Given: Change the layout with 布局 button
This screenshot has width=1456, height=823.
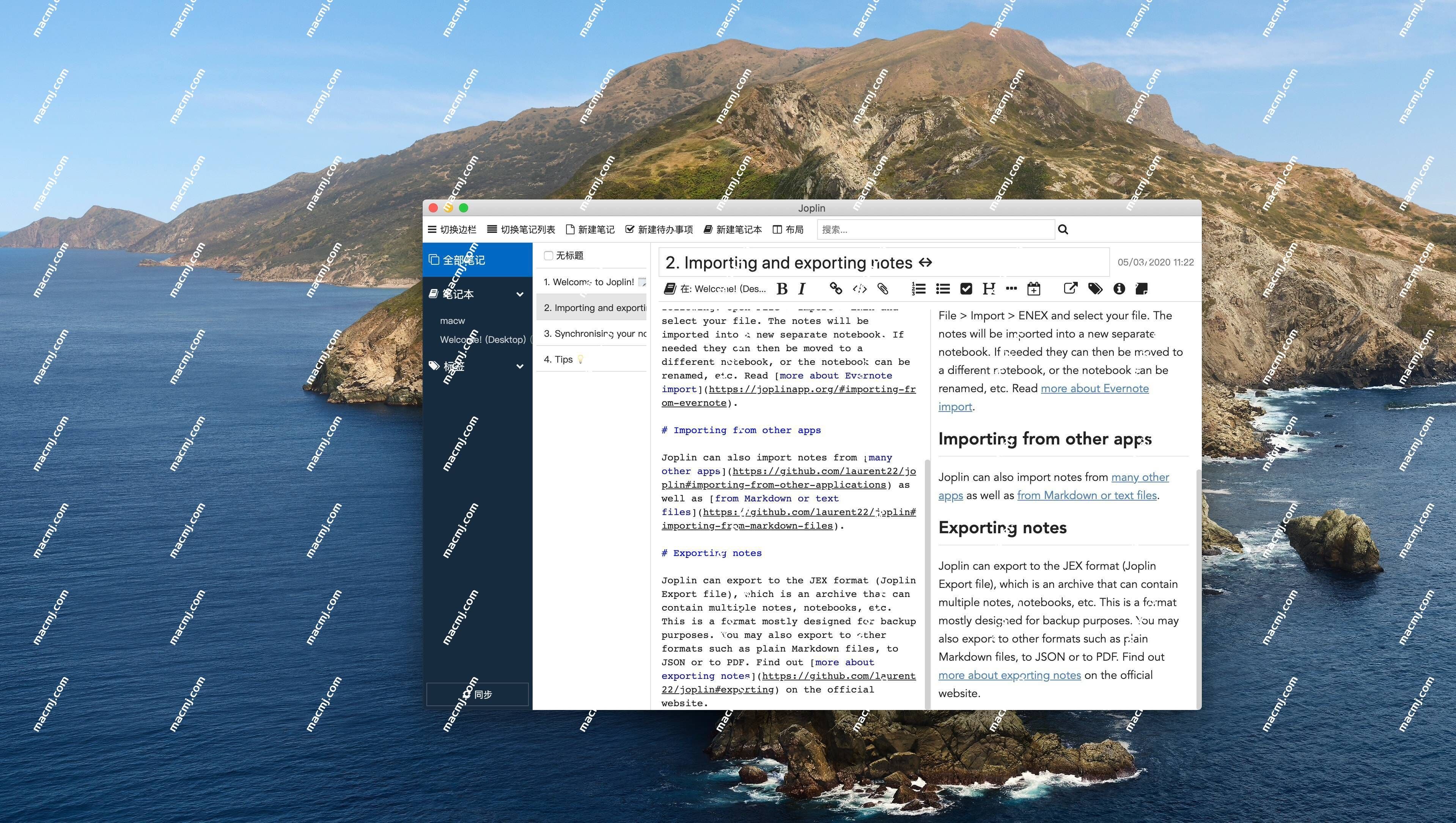Looking at the screenshot, I should (x=788, y=229).
